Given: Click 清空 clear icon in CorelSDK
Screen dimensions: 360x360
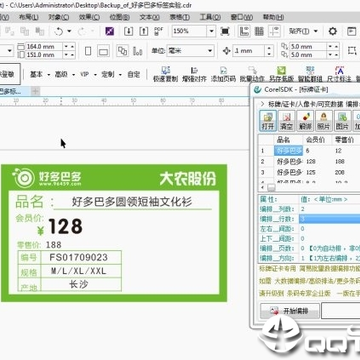Looking at the screenshot, I should pos(287,121).
